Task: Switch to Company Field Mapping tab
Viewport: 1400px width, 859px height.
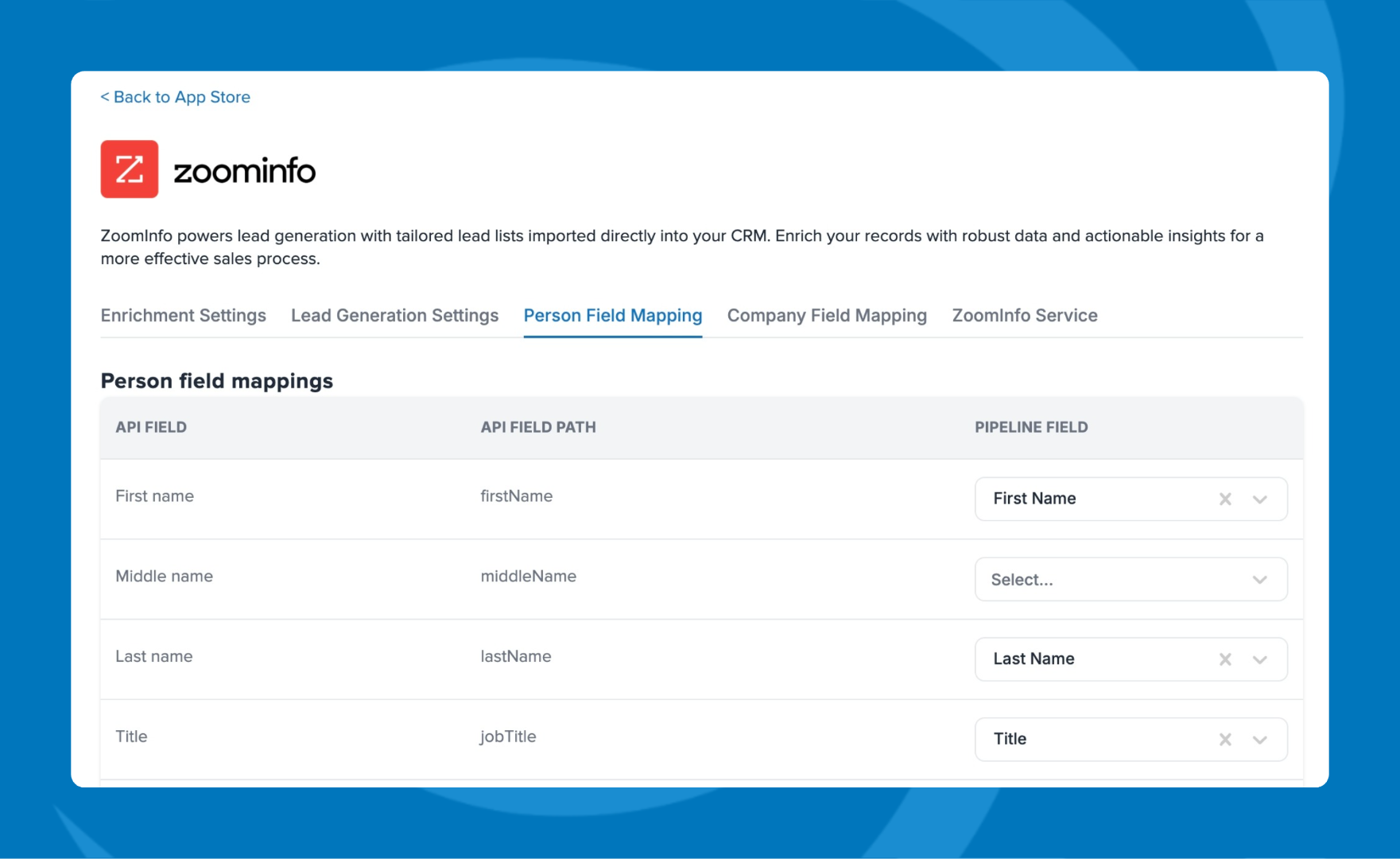Action: coord(827,316)
